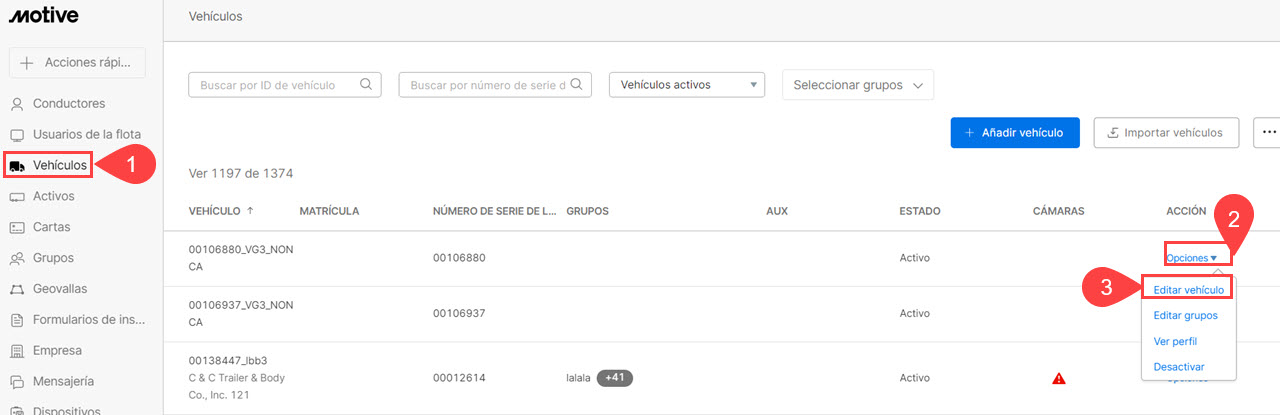The width and height of the screenshot is (1280, 415).
Task: Open Mensajería using its chat icon
Action: 17,382
